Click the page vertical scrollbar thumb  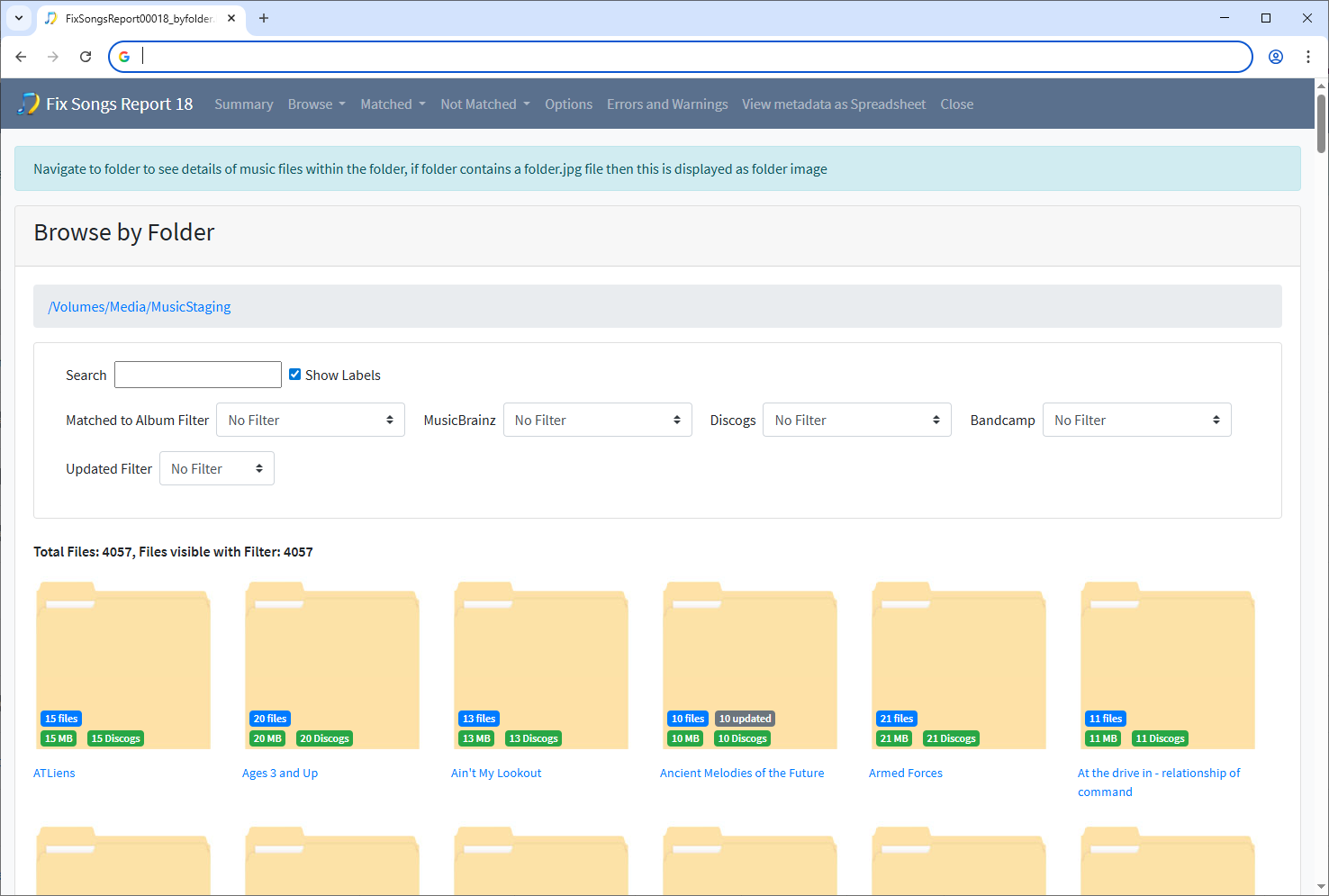pyautogui.click(x=1322, y=123)
